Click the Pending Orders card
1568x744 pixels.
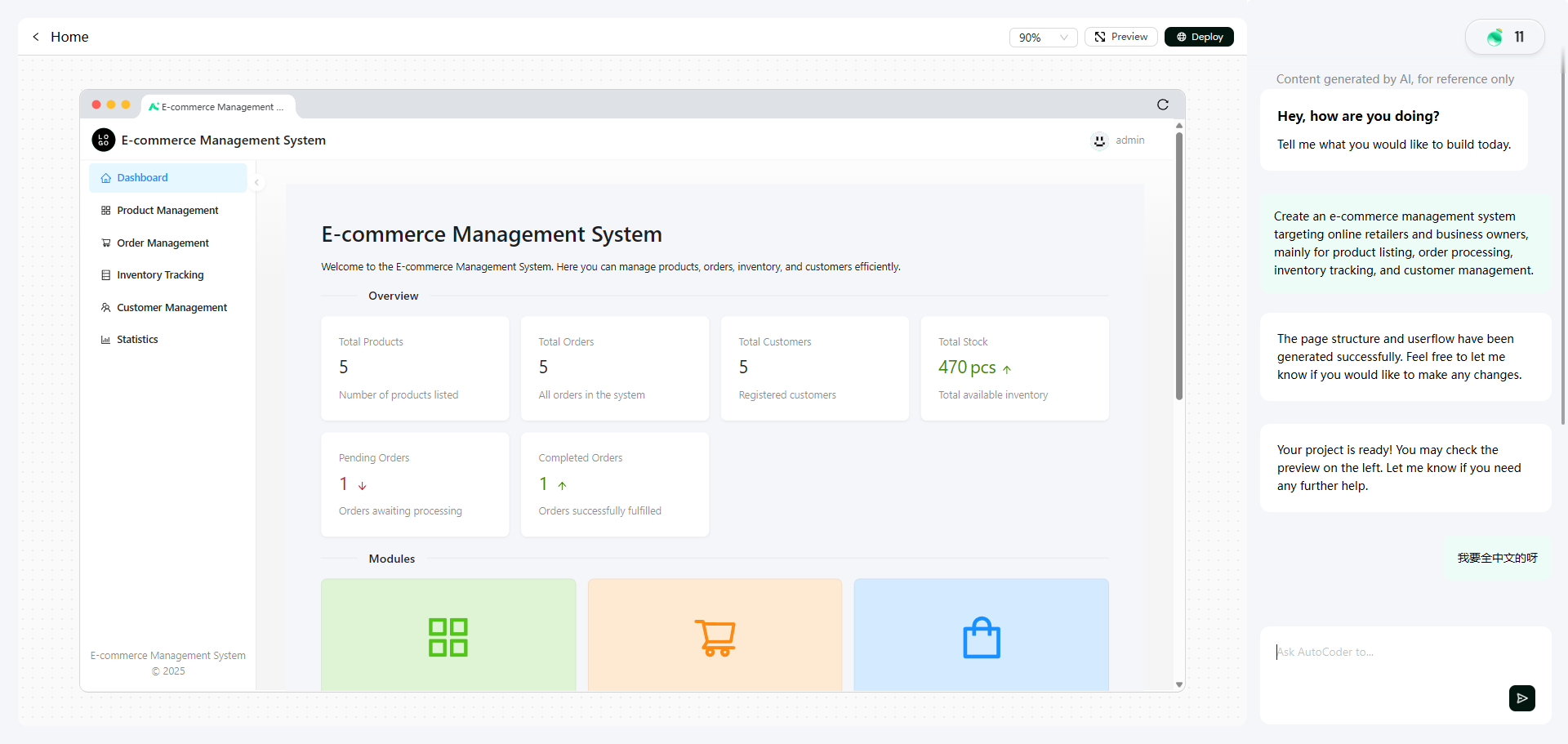(415, 484)
